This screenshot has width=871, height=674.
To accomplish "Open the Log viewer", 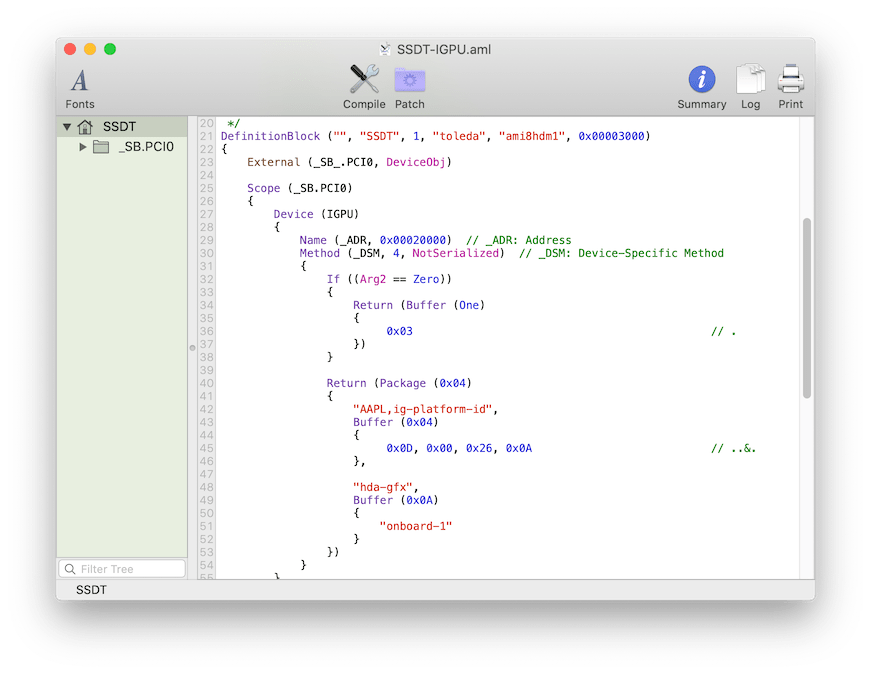I will [x=750, y=88].
